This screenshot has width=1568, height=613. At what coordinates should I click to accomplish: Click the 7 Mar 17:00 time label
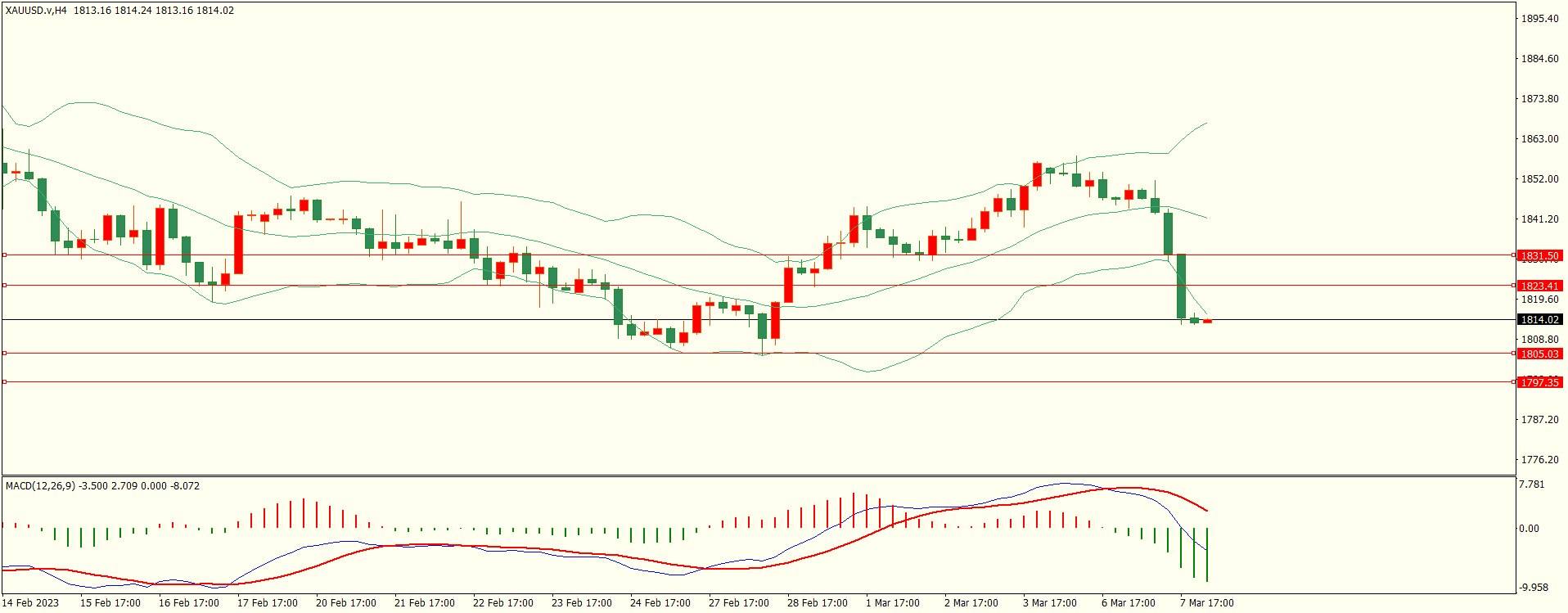1206,603
